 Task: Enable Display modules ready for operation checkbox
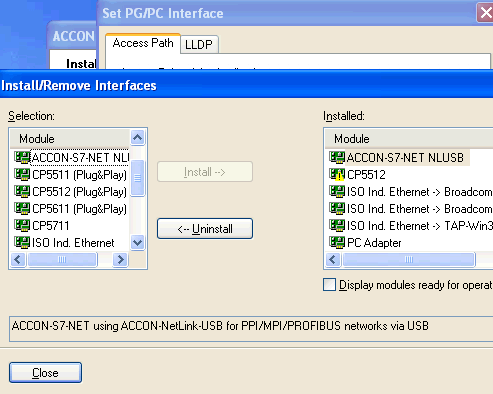[329, 285]
